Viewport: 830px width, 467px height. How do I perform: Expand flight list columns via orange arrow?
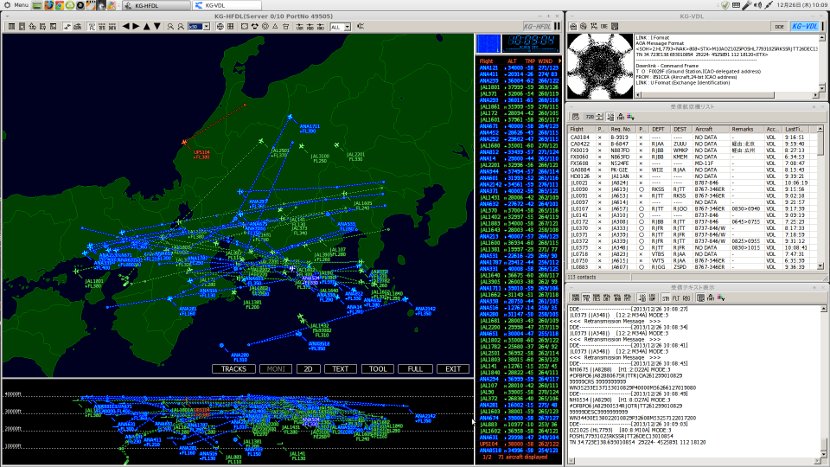pos(559,61)
